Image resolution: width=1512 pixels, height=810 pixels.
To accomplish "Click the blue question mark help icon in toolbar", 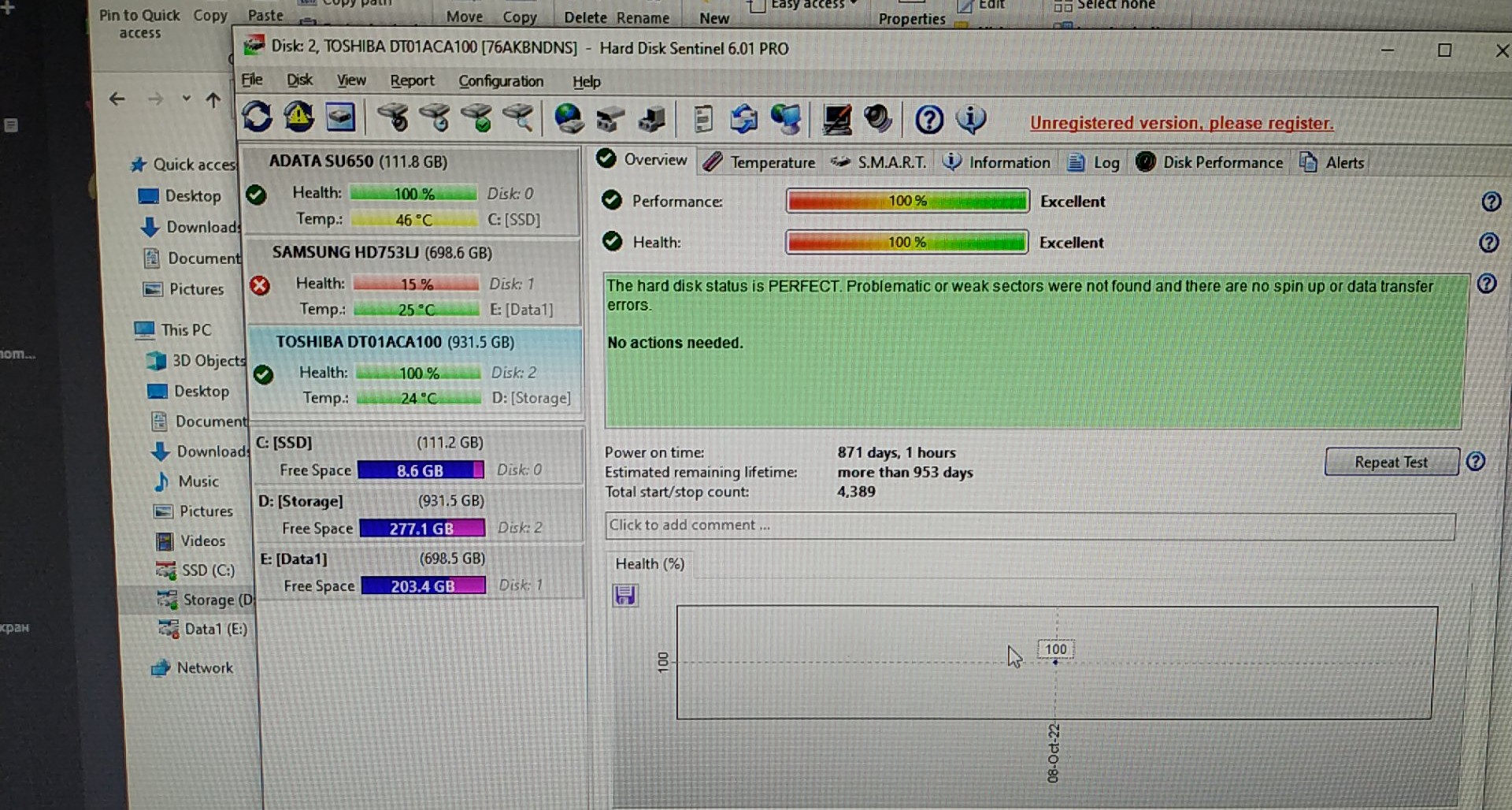I will 929,120.
